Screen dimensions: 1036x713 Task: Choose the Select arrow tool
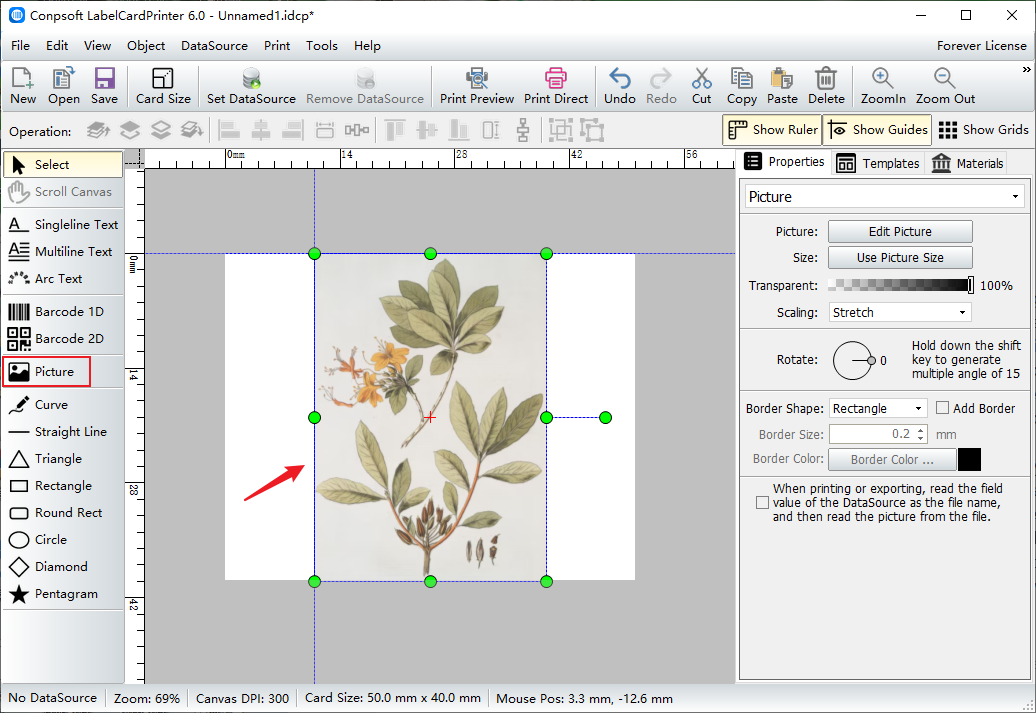point(63,165)
